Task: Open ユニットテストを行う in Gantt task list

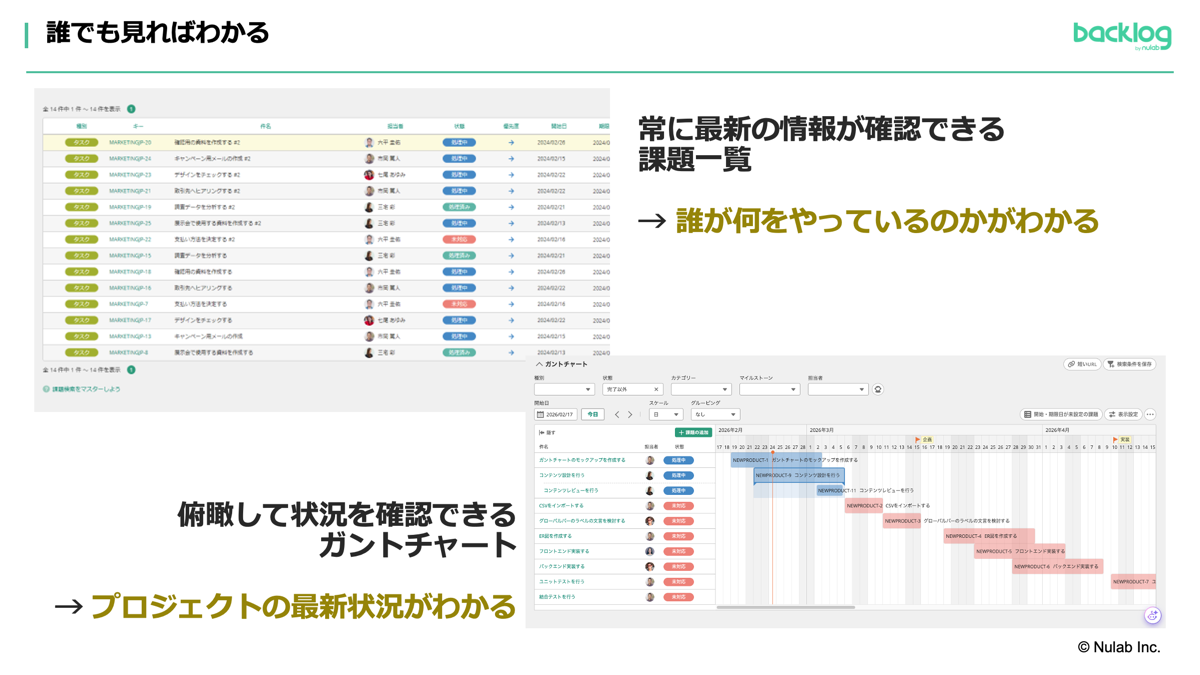Action: [x=562, y=582]
